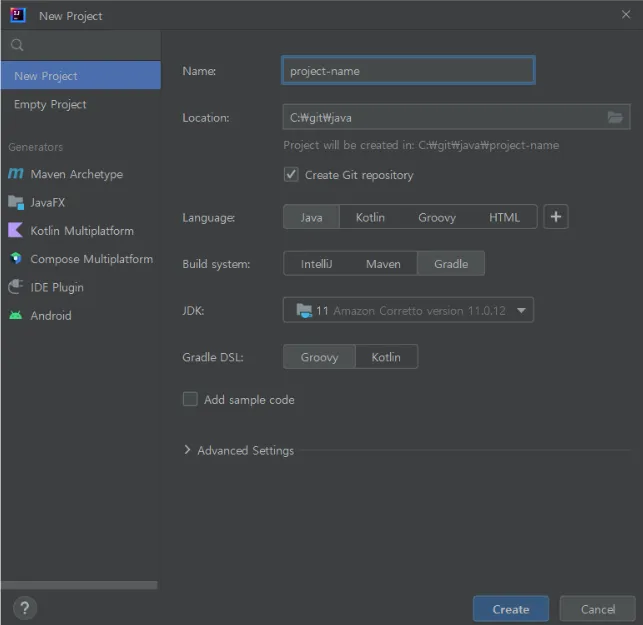Click the New Project window title
The width and height of the screenshot is (643, 625).
click(x=71, y=16)
